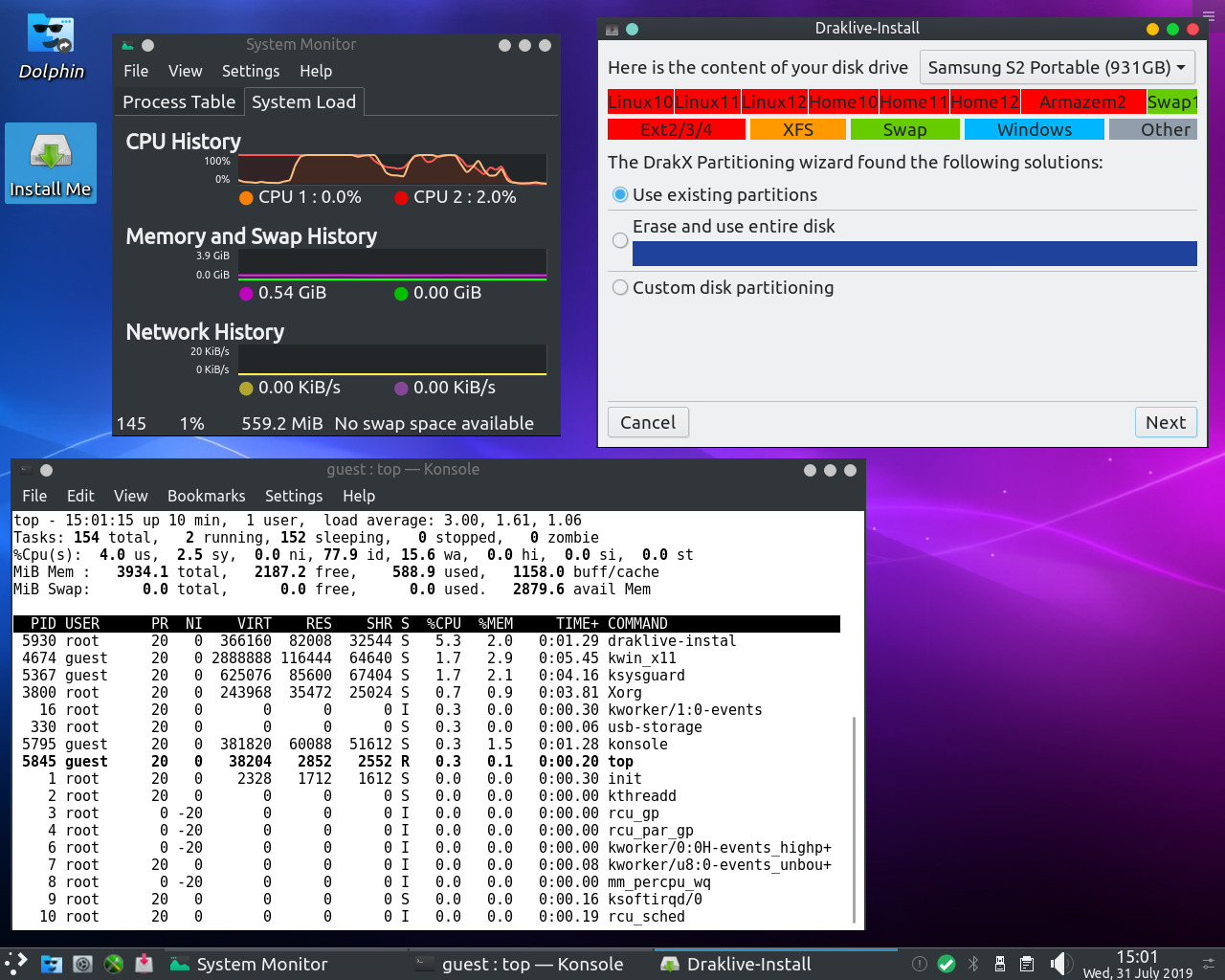Open the KDE application launcher
This screenshot has height=980, width=1225.
tap(16, 964)
